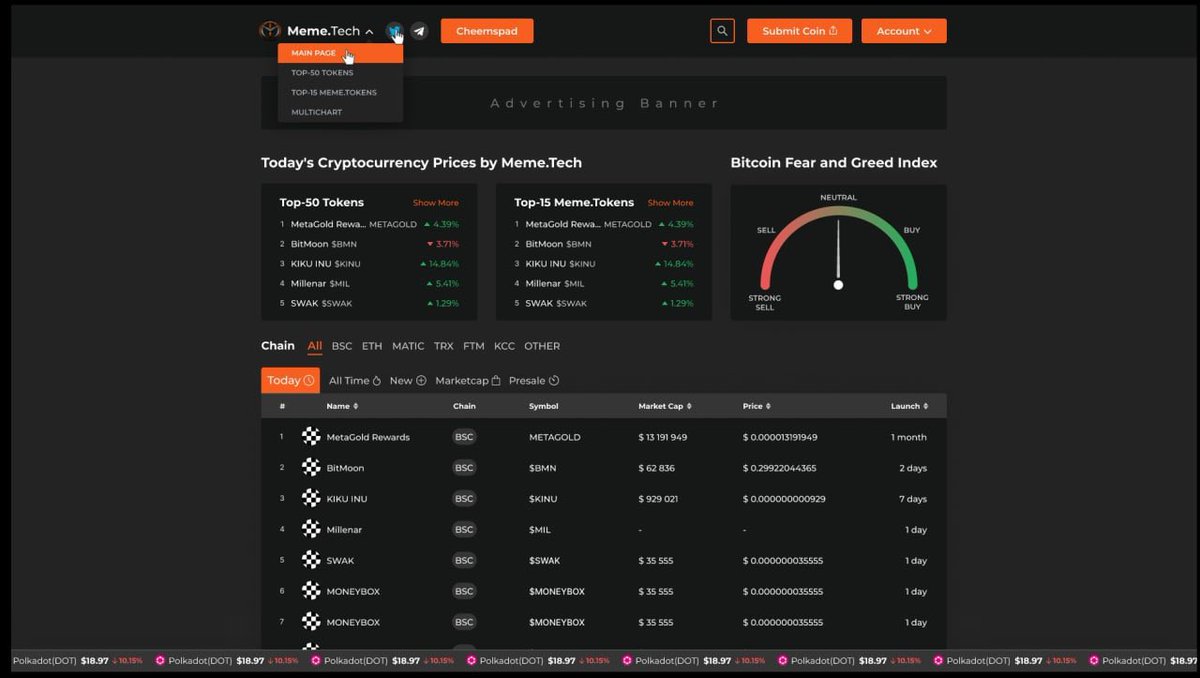Click the BSC chain badge for BitMoon
The image size is (1200, 678).
pos(464,468)
